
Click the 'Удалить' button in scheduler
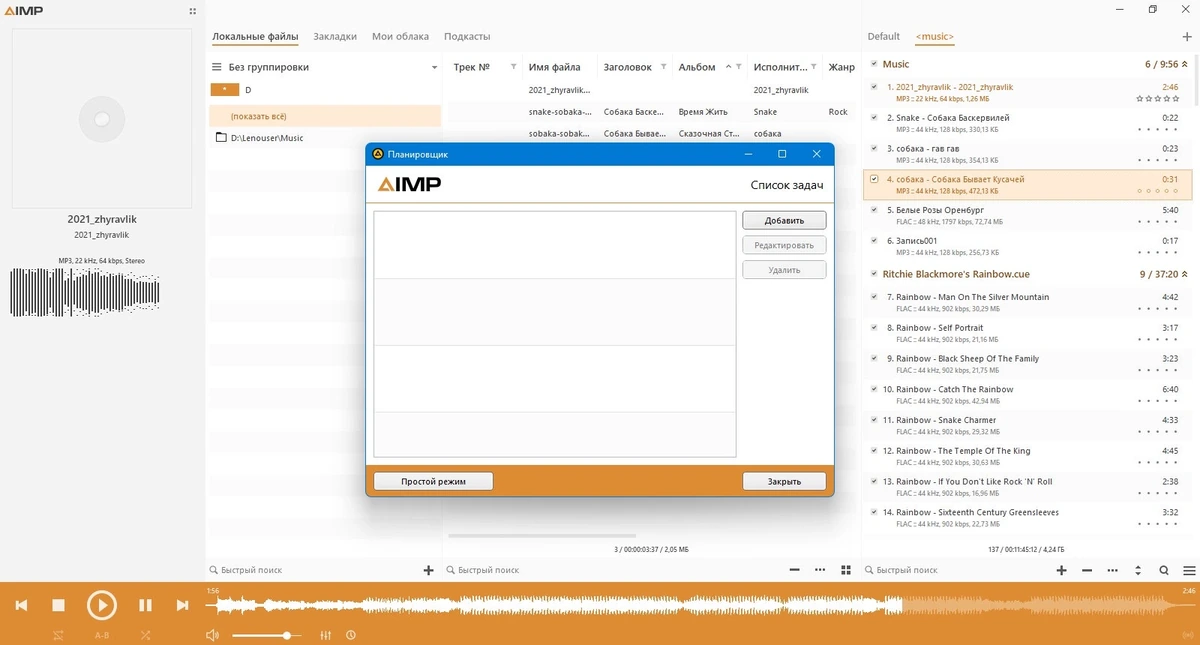784,270
